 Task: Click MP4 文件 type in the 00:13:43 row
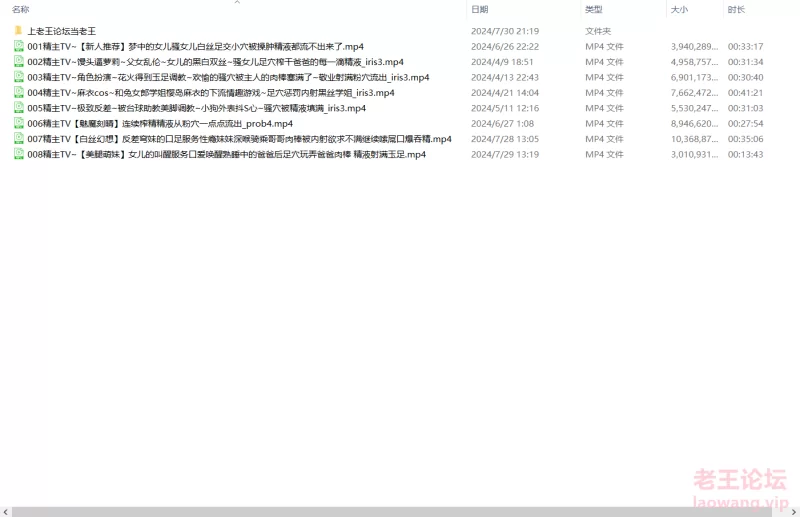click(x=604, y=154)
